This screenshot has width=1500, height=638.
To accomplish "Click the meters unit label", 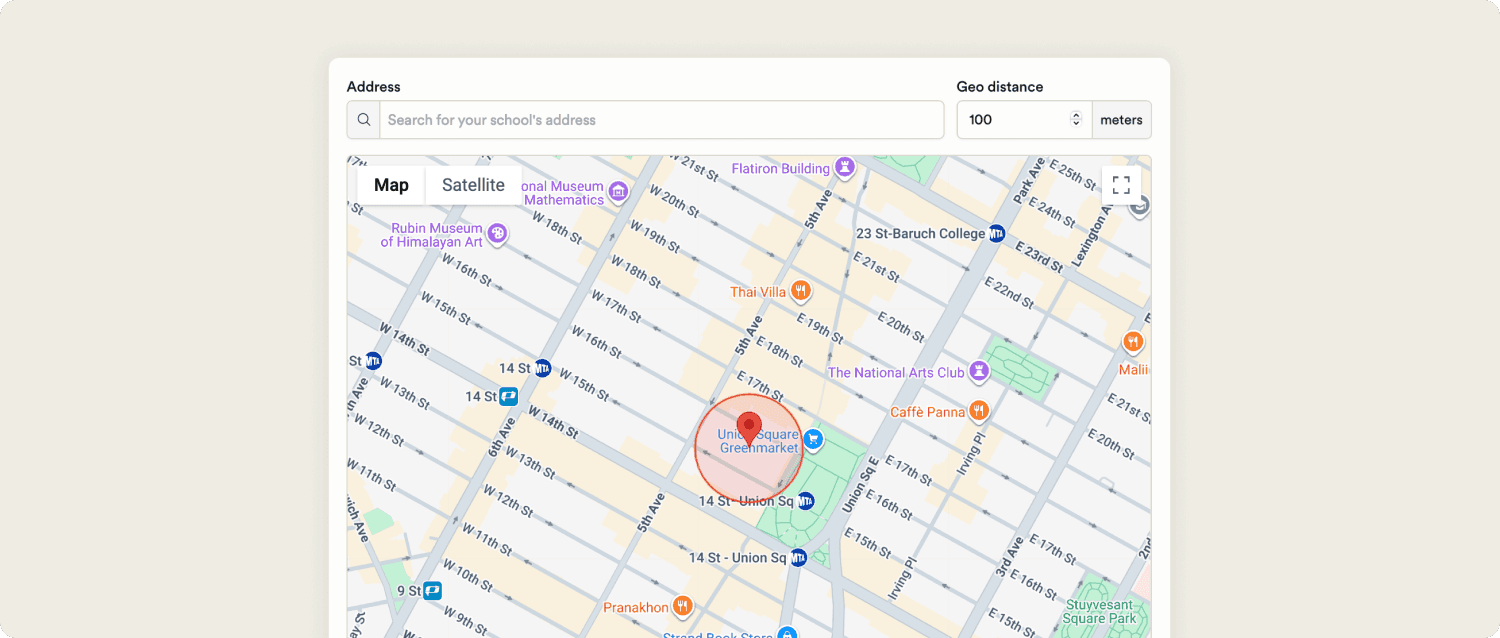I will [1122, 120].
